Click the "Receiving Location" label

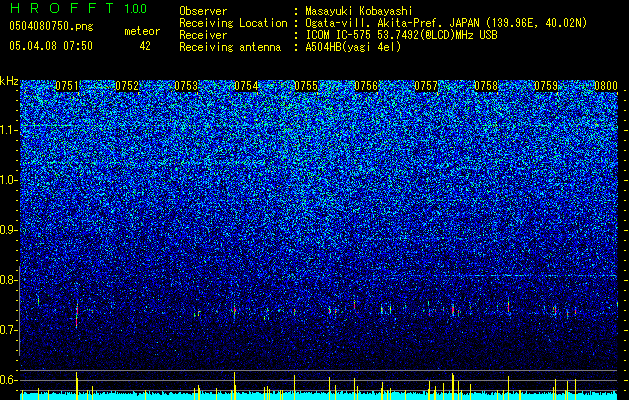tap(233, 23)
